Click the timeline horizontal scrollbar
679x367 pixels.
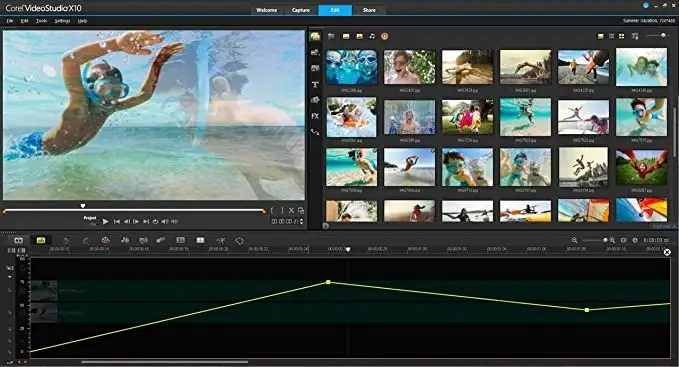point(165,362)
